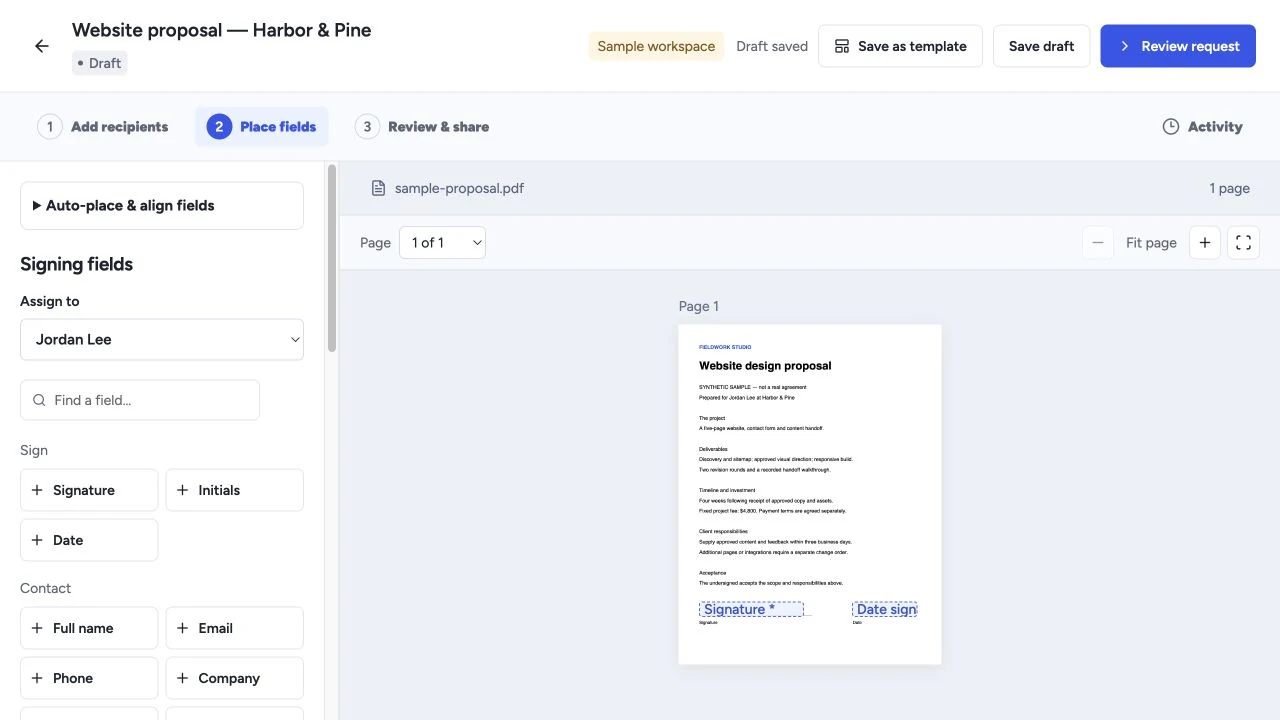Click the disabled zoom out minus icon

tap(1097, 243)
